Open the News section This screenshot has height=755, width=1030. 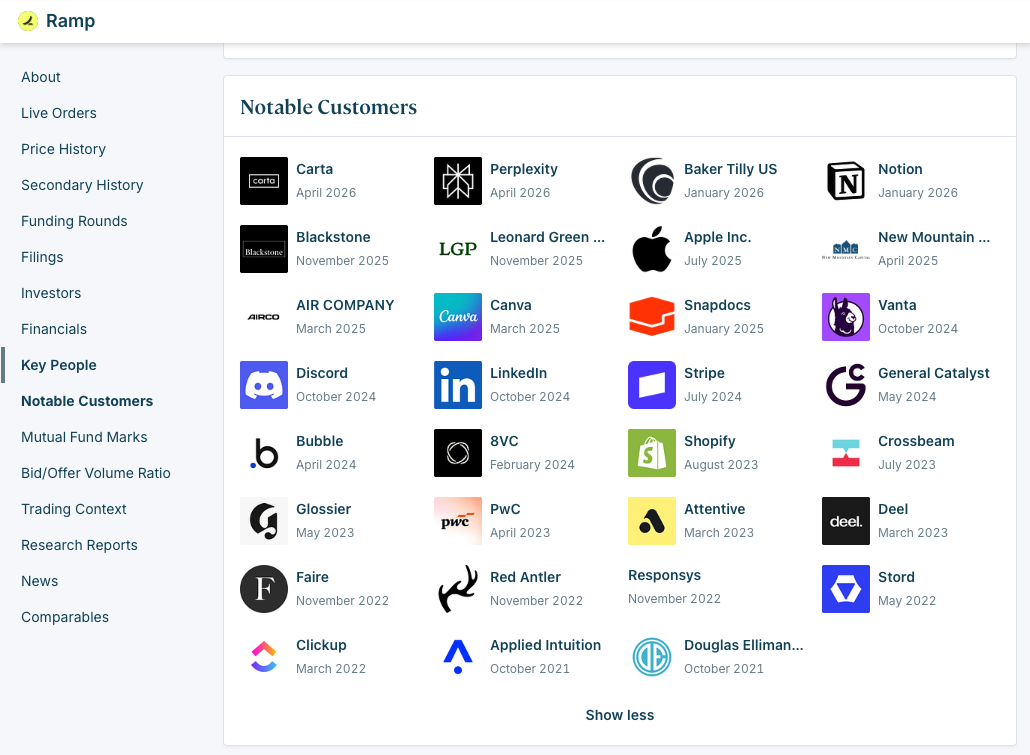point(39,581)
